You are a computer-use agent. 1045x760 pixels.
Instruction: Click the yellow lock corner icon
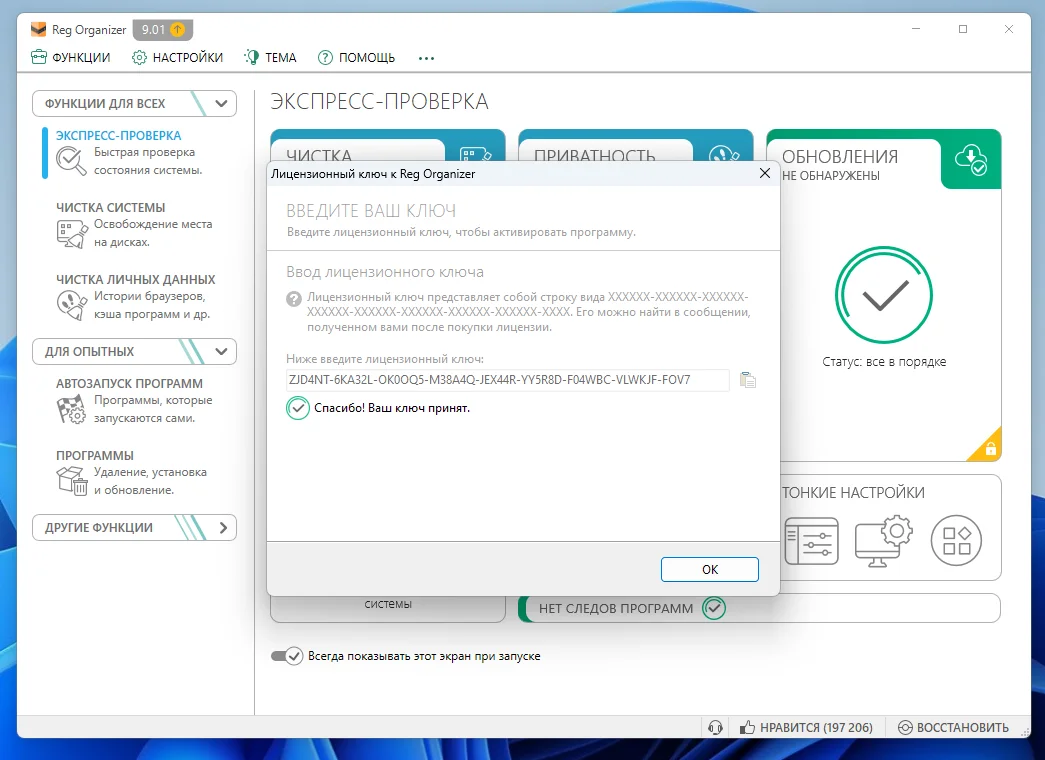pos(989,448)
